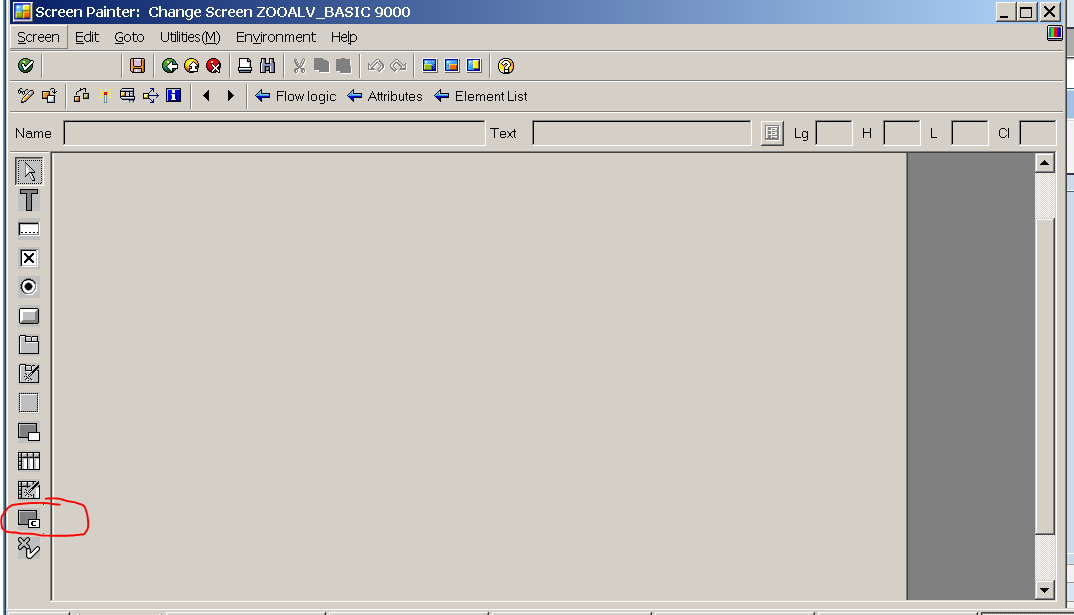Open the Environment menu
The image size is (1074, 615).
pos(276,37)
